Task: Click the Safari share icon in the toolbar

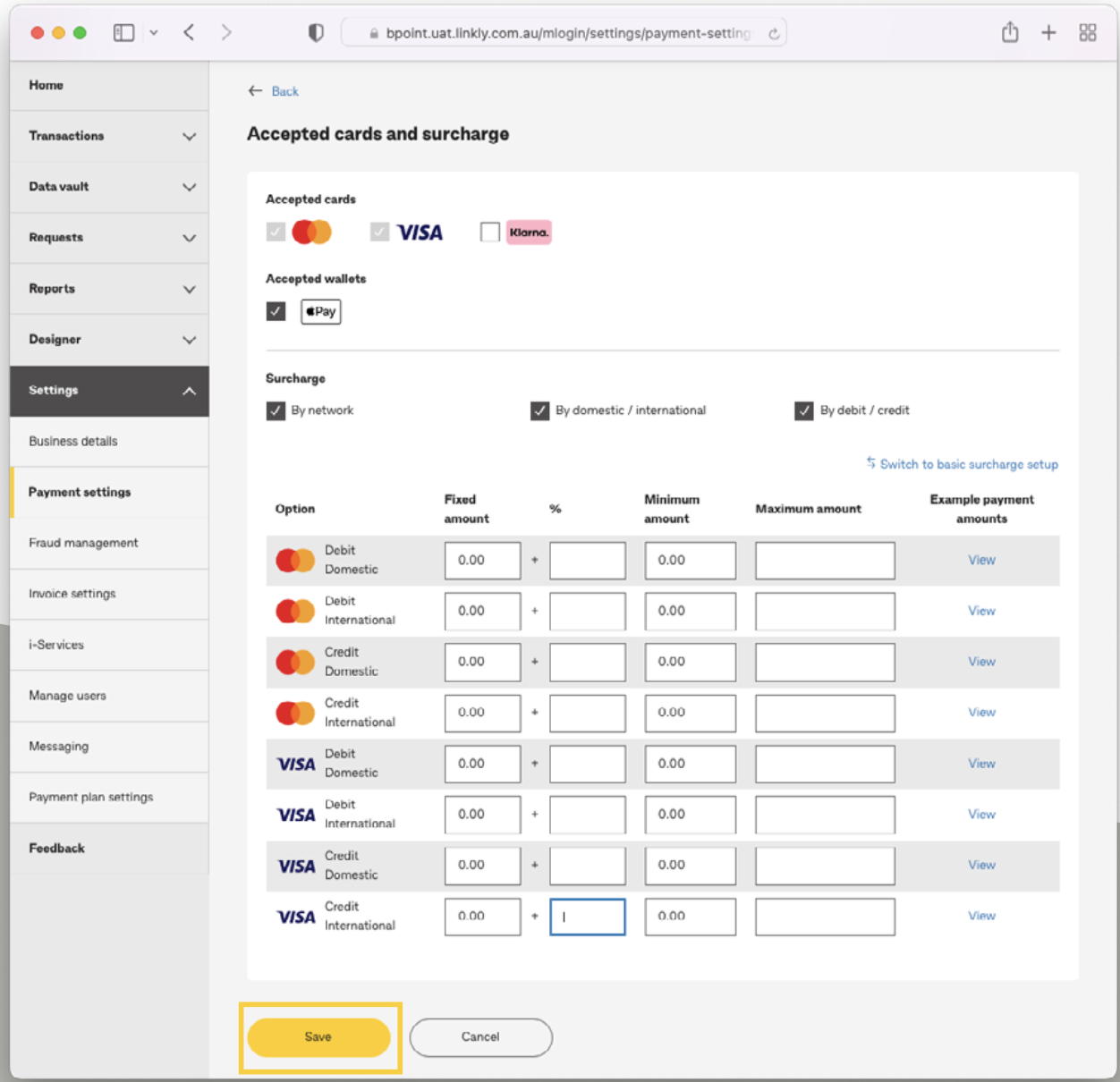Action: pyautogui.click(x=1009, y=31)
